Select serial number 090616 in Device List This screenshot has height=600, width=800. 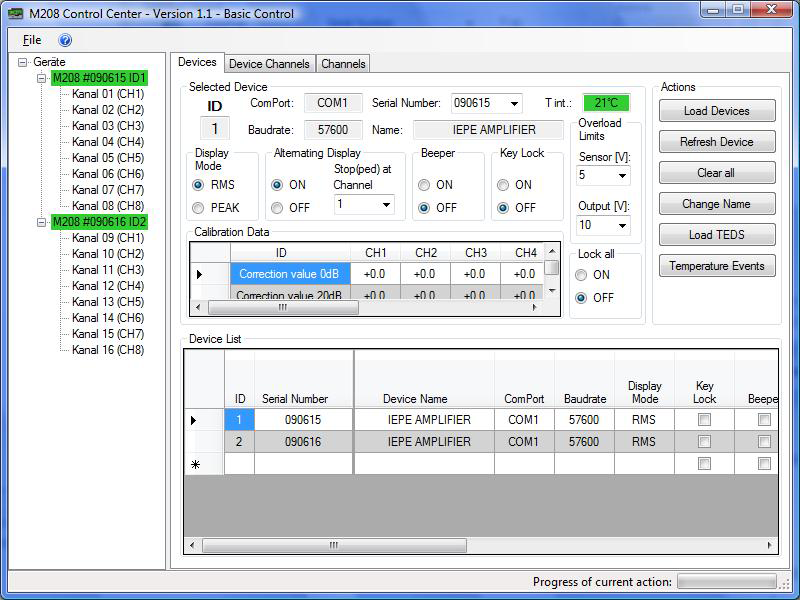click(304, 441)
